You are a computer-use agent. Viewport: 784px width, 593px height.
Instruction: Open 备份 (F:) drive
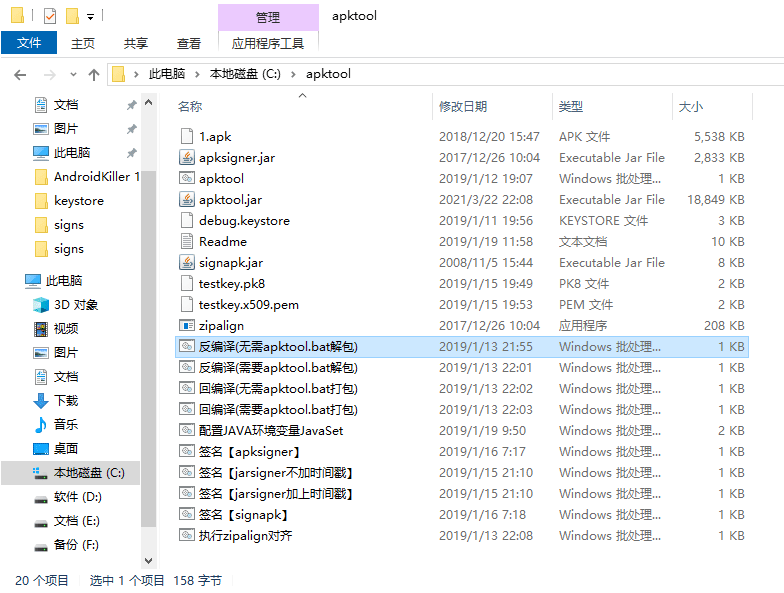tap(76, 544)
